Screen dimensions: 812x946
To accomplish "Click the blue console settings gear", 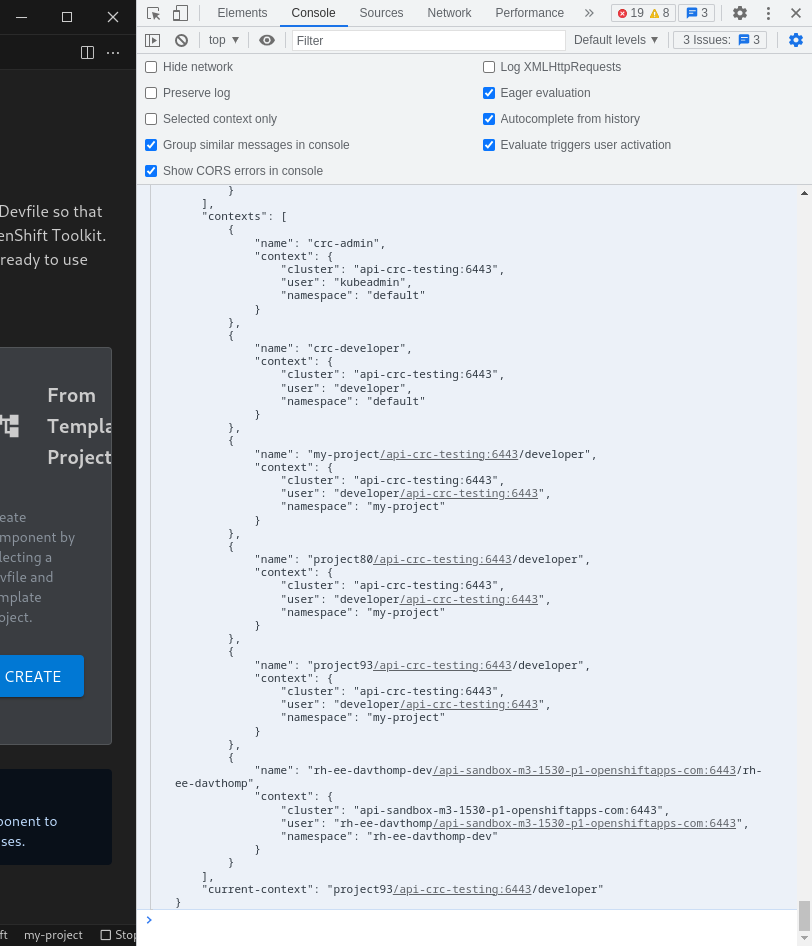I will point(796,40).
